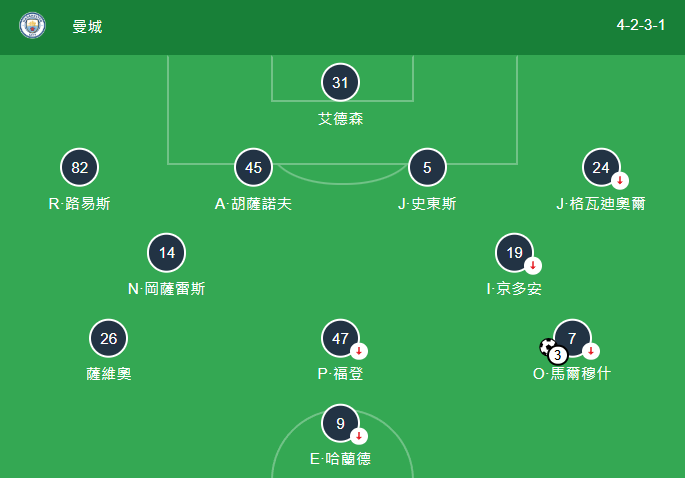
Task: Select striker number 9 circle
Action: 340,423
